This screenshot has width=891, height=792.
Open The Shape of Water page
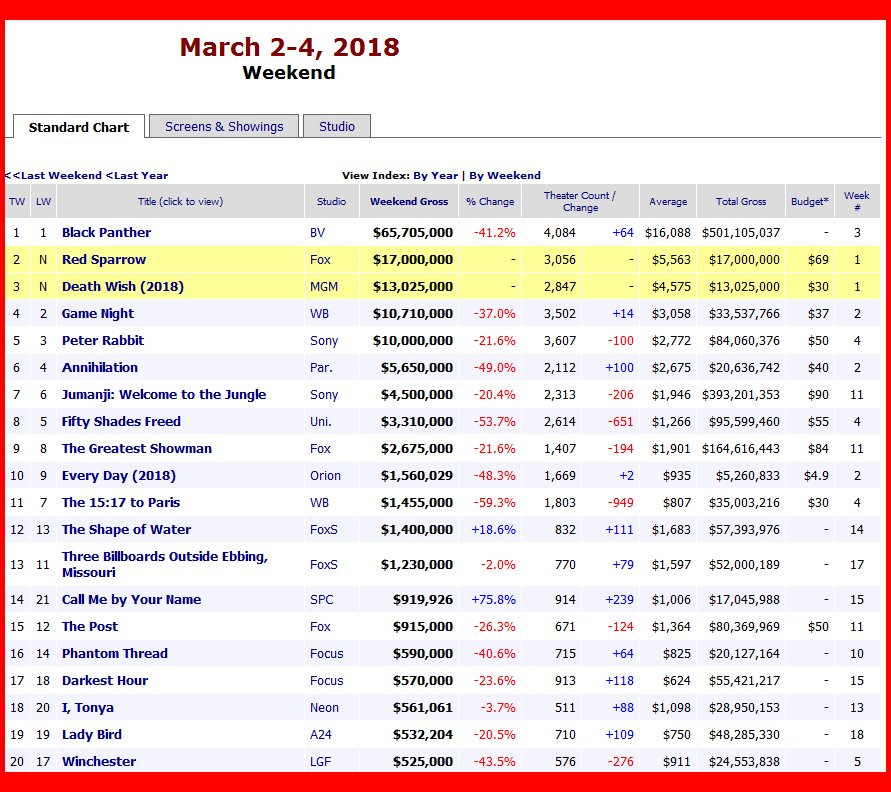tap(126, 530)
